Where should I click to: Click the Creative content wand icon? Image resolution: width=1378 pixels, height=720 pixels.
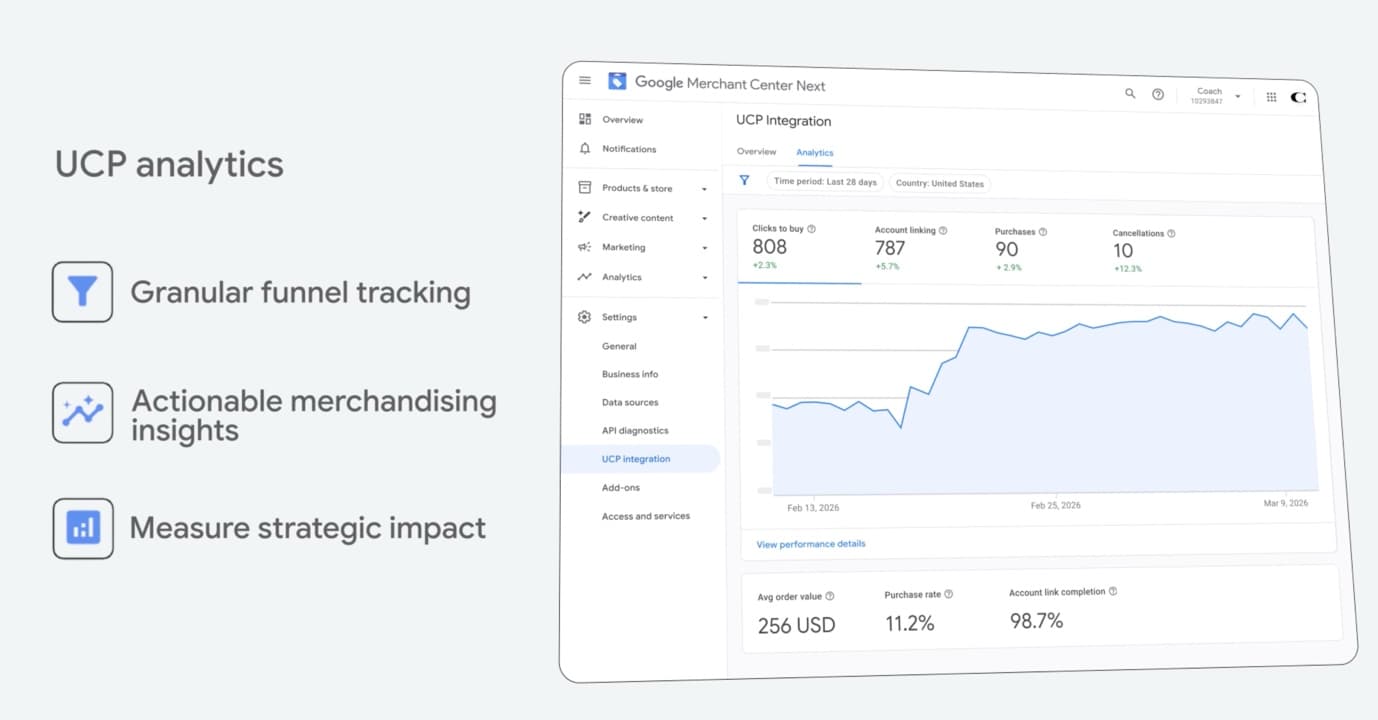[585, 217]
